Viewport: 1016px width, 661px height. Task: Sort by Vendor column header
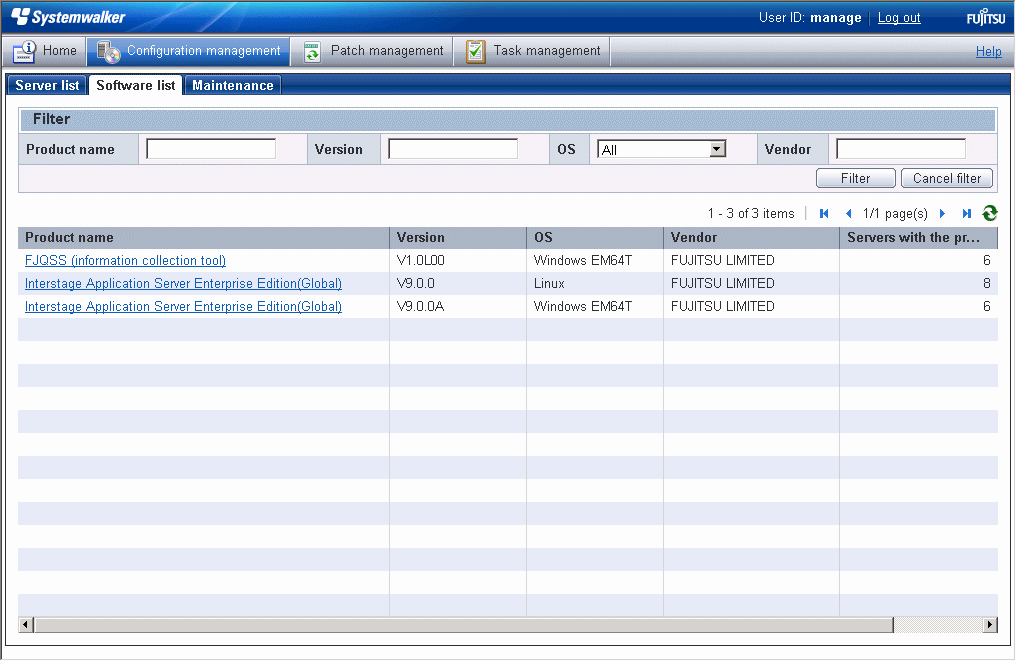click(752, 238)
